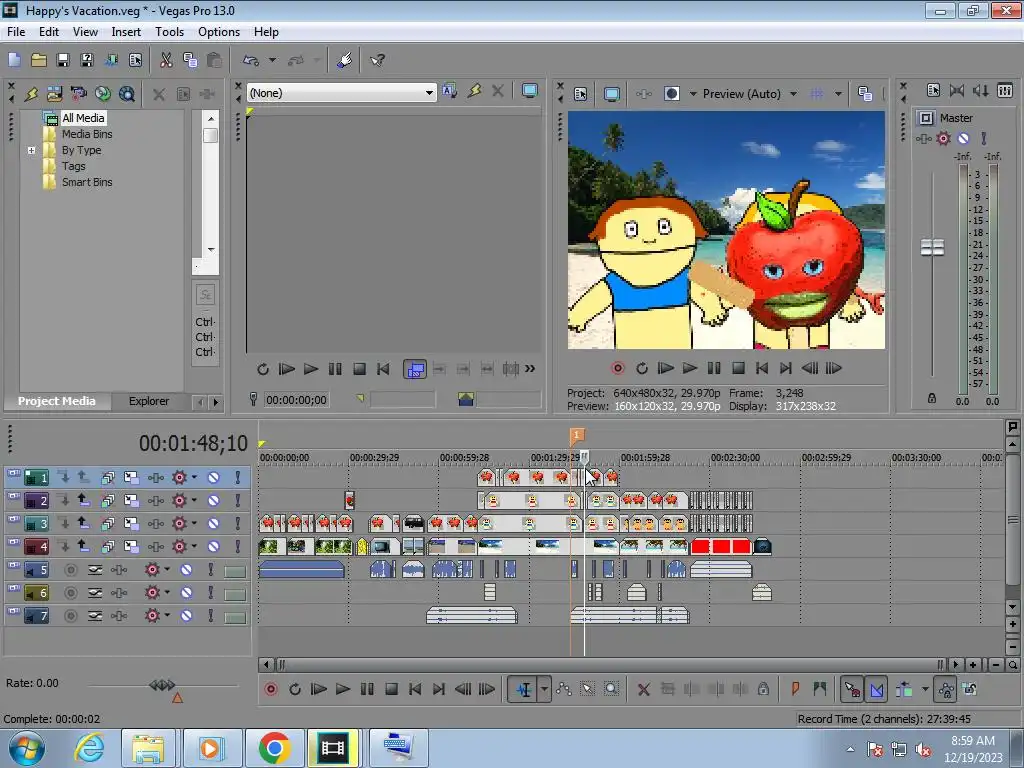Click the playback Rate slider
This screenshot has width=1024, height=768.
coord(162,685)
